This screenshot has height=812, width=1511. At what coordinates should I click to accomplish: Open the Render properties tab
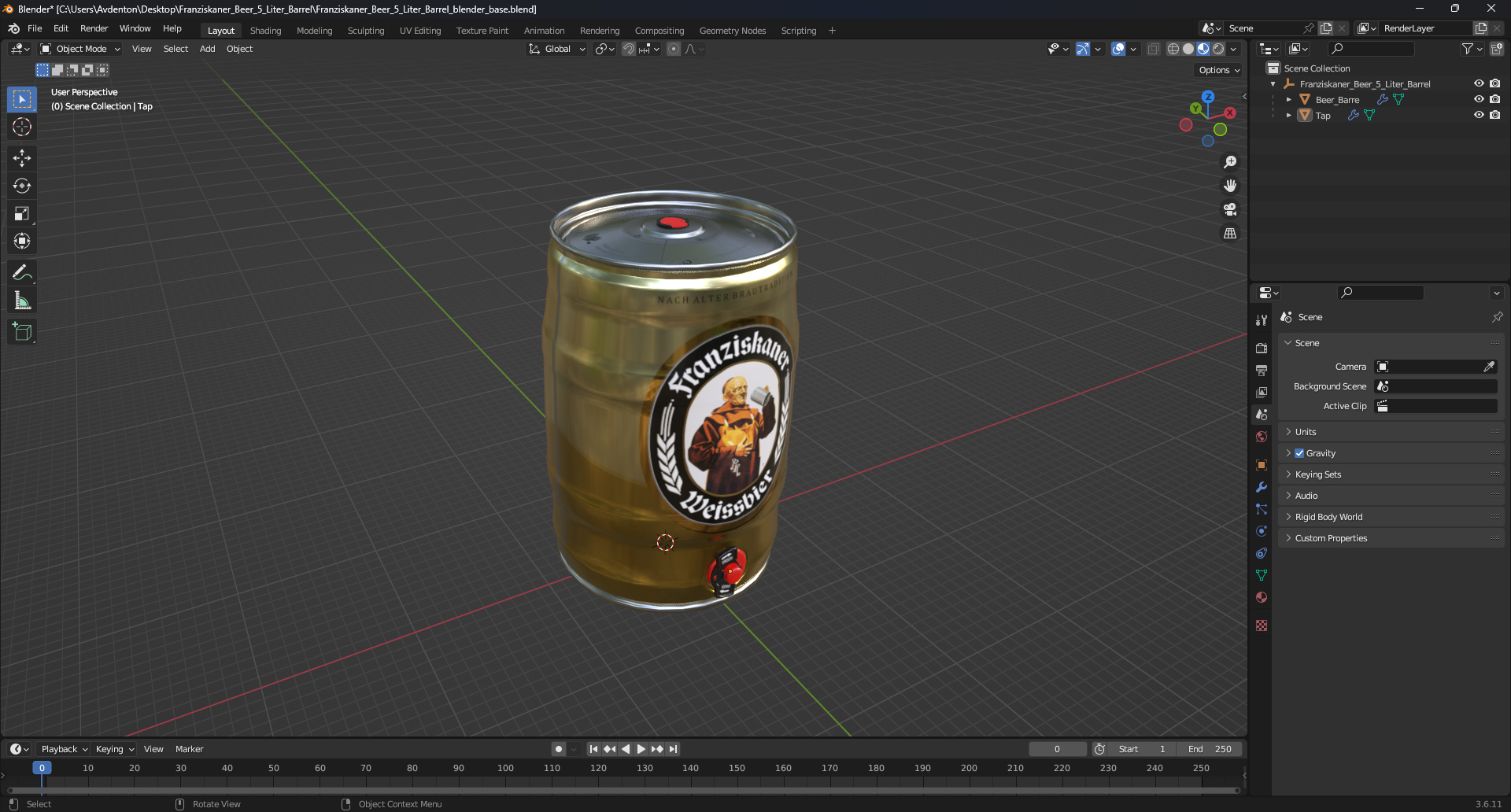click(1262, 348)
